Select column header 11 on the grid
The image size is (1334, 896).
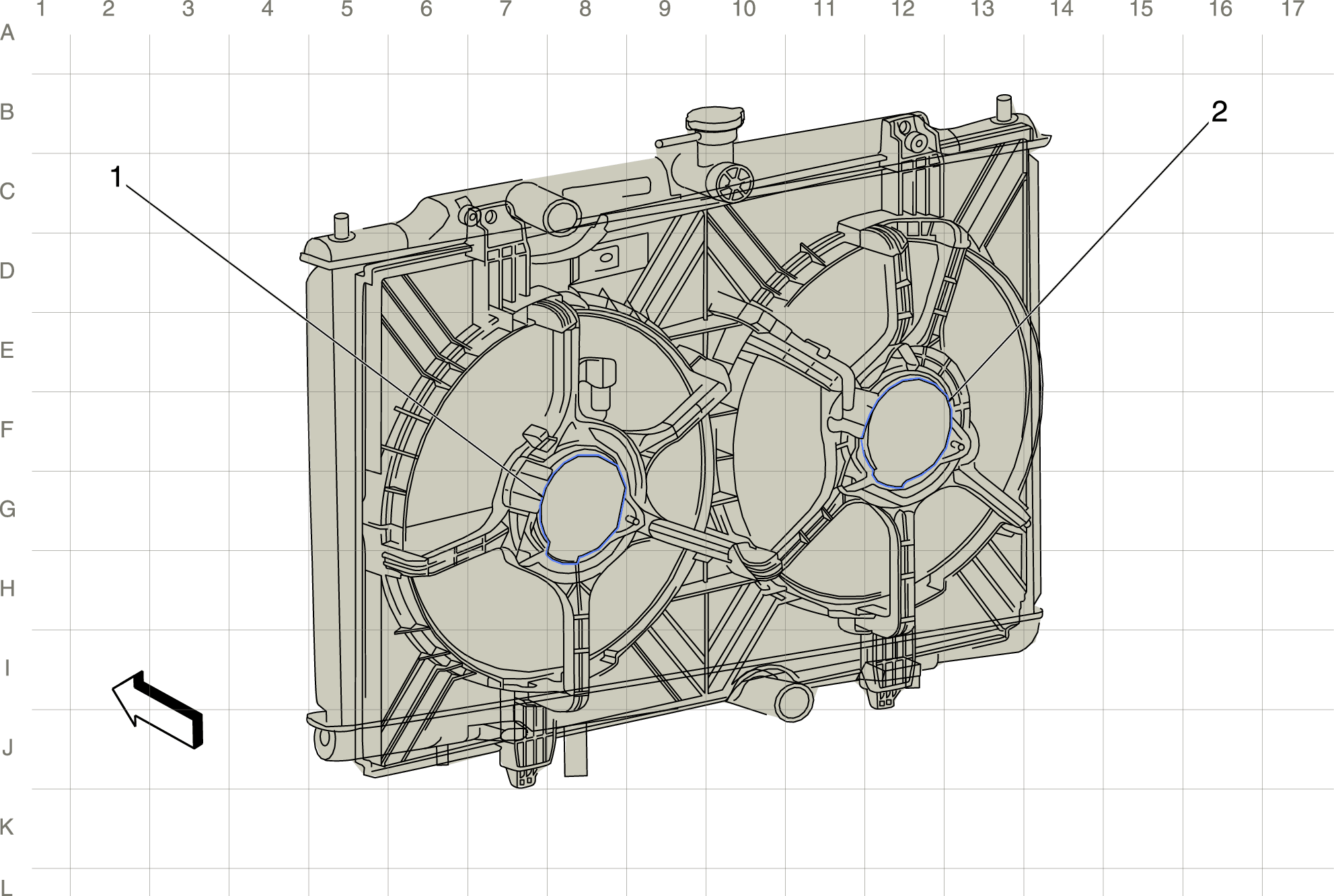(824, 9)
